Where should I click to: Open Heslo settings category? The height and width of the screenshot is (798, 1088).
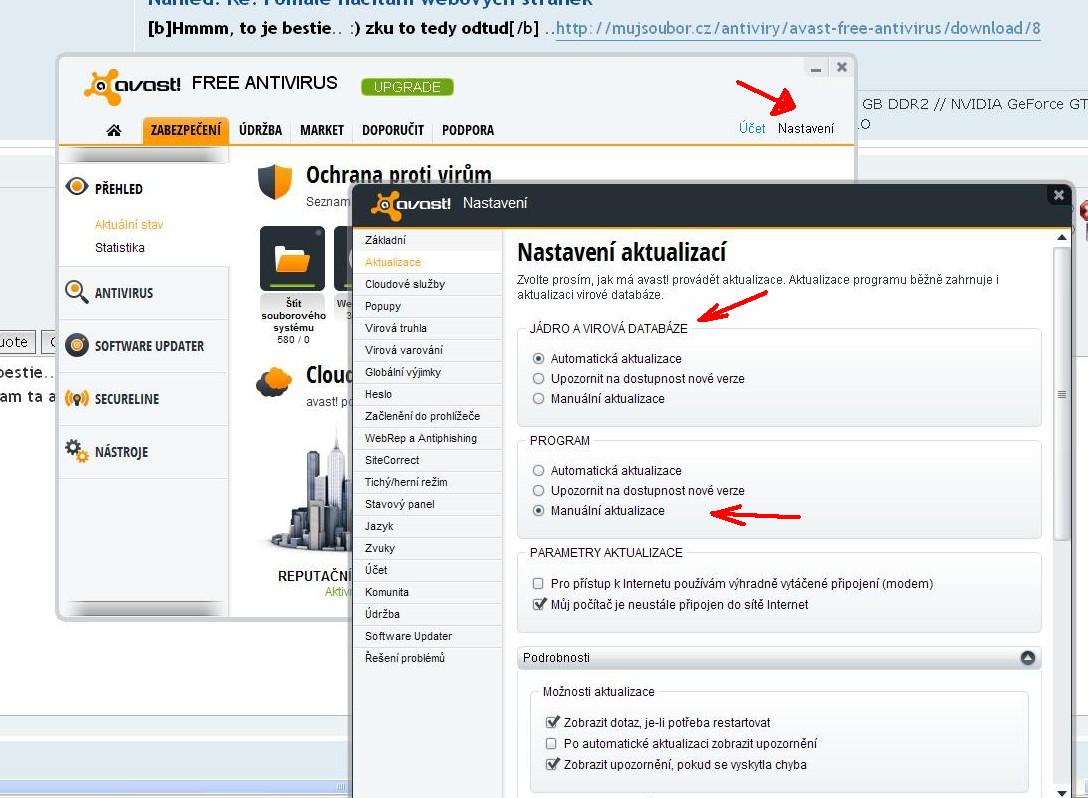coord(427,394)
